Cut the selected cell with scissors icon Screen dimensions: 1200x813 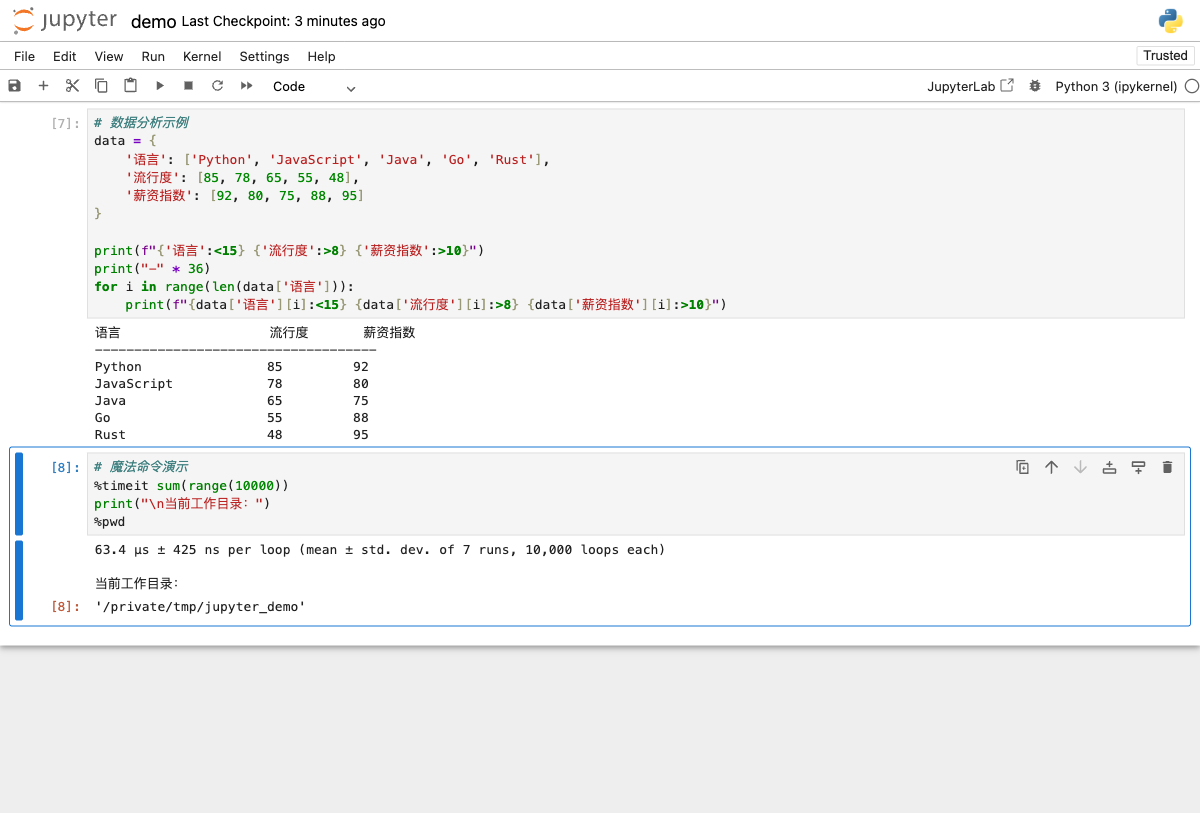point(72,86)
